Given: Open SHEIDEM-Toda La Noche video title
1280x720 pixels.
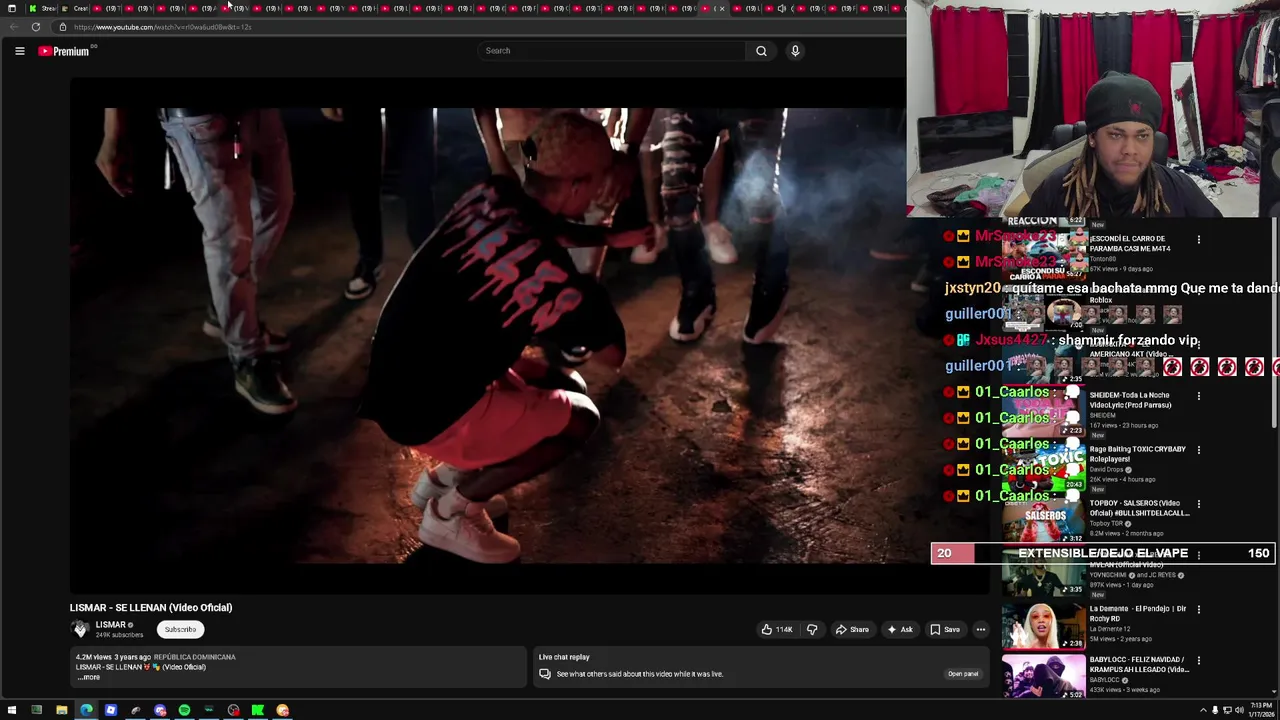Looking at the screenshot, I should tap(1130, 400).
